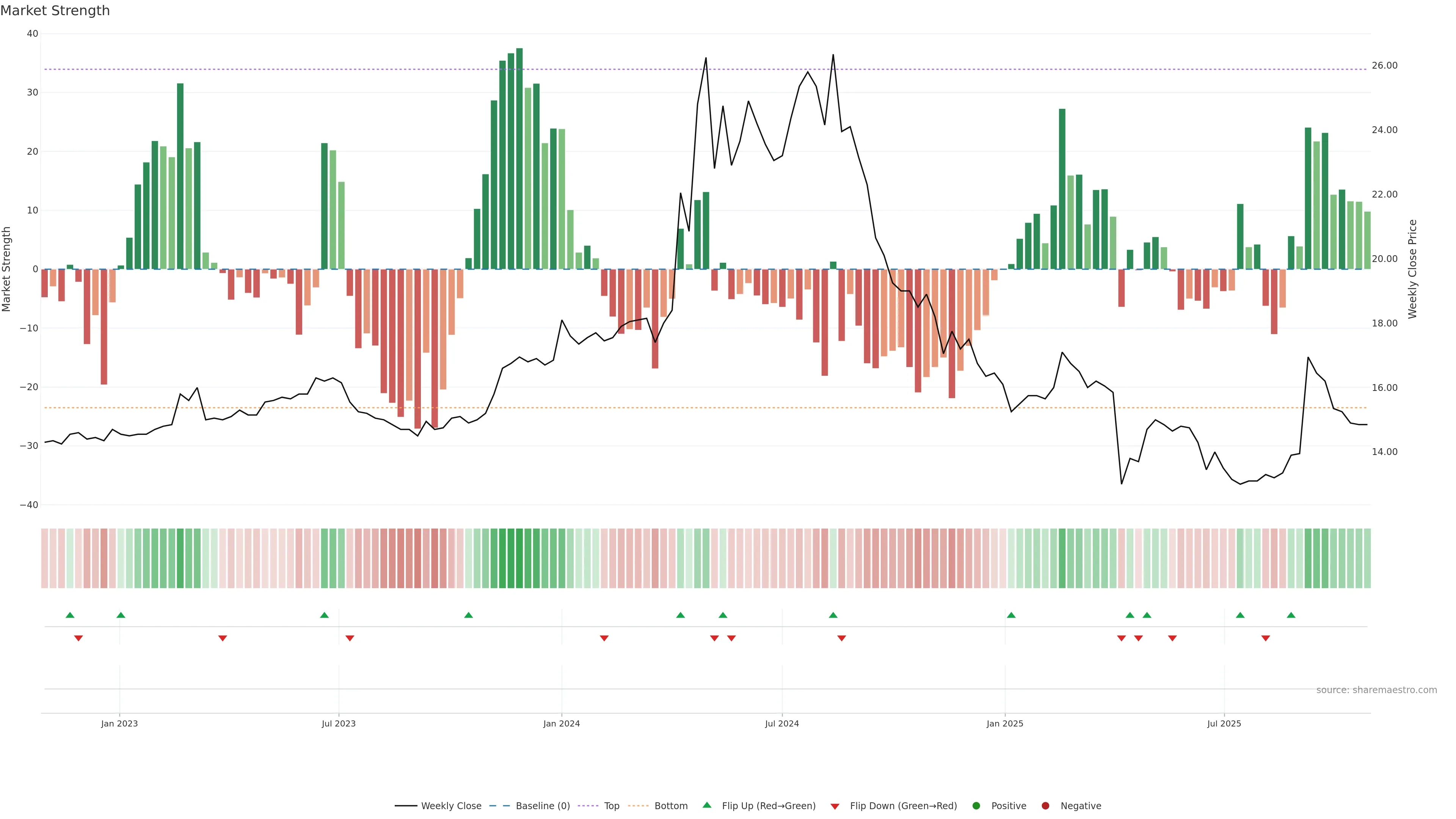This screenshot has height=819, width=1456.
Task: Click the rightmost green Flip Up triangle marker
Action: pyautogui.click(x=1291, y=615)
